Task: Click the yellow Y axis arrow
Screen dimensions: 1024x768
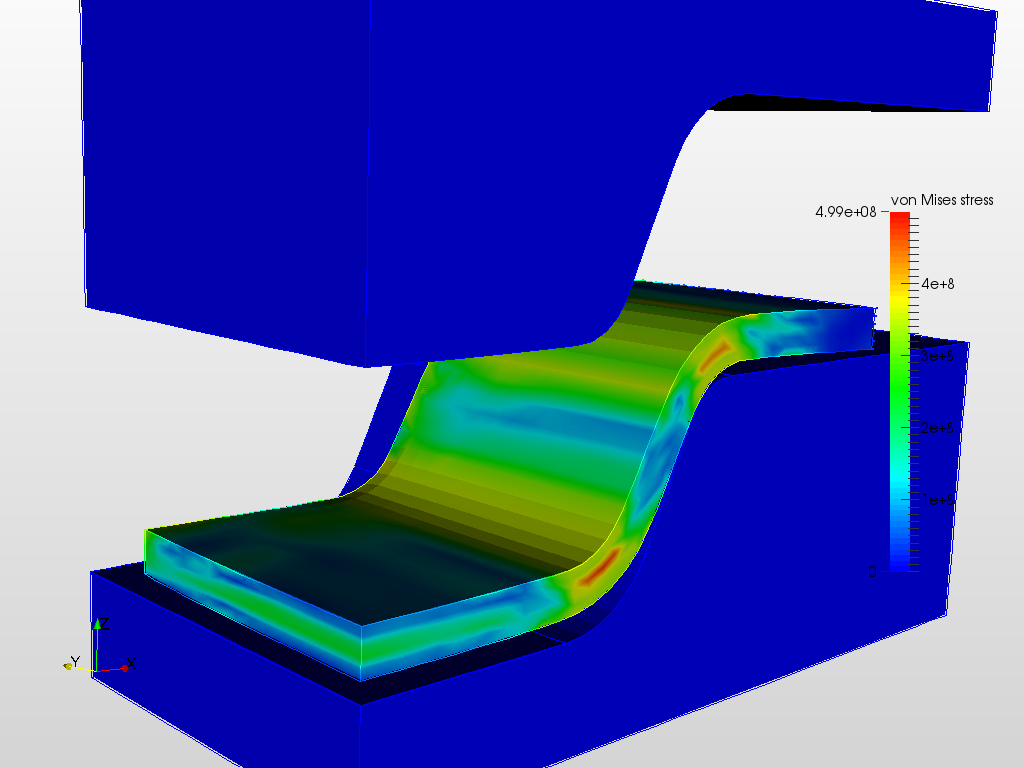Action: [68, 665]
